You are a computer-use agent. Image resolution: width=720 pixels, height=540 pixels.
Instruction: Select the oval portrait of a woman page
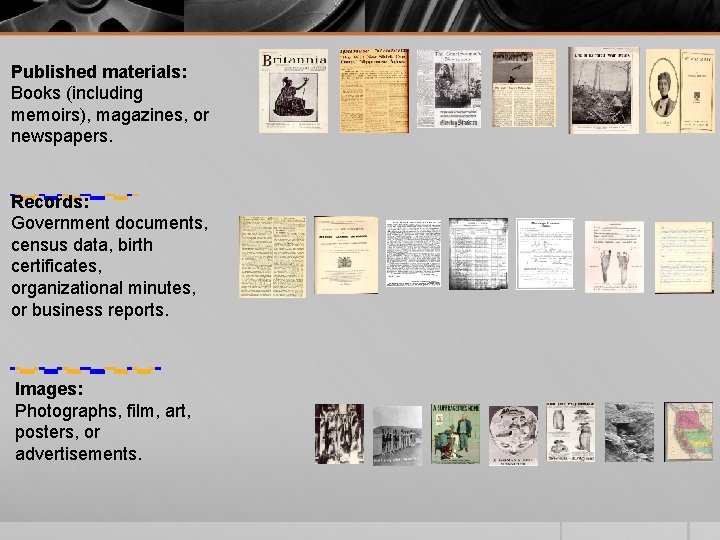[x=680, y=91]
